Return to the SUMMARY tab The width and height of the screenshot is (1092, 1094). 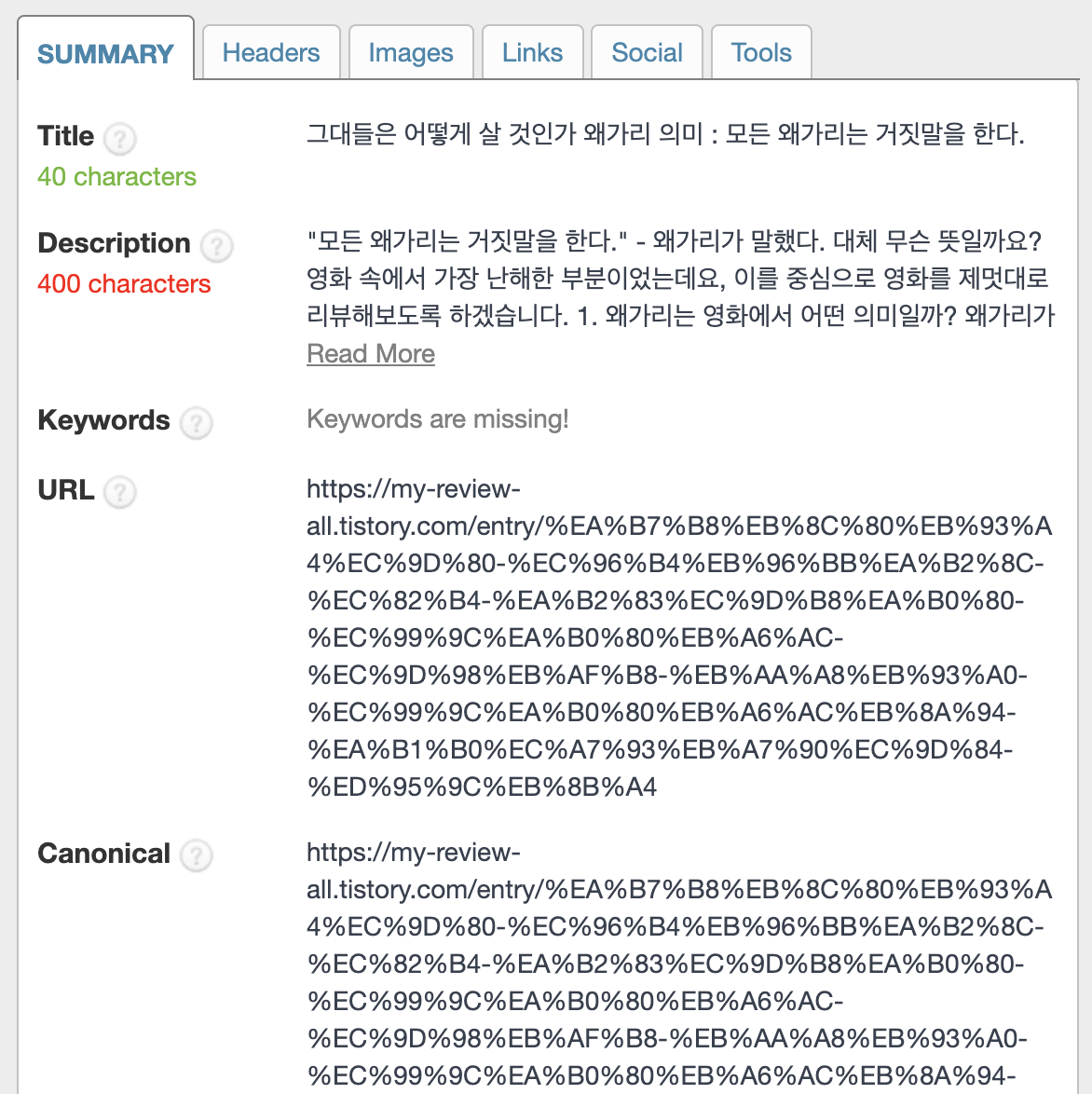pos(105,54)
